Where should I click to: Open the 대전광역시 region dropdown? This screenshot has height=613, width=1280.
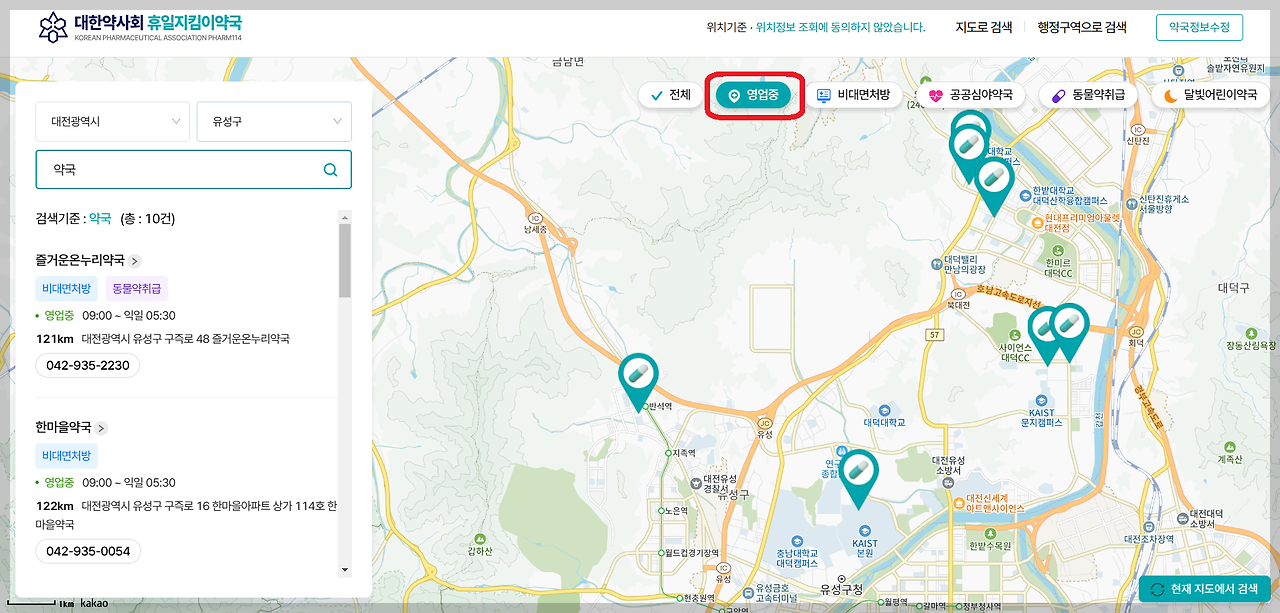pos(112,121)
